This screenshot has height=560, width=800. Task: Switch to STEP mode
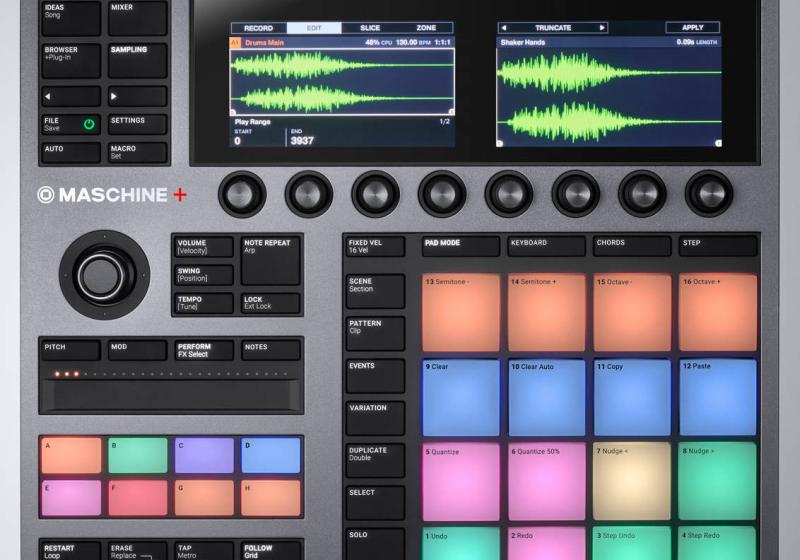pos(718,246)
